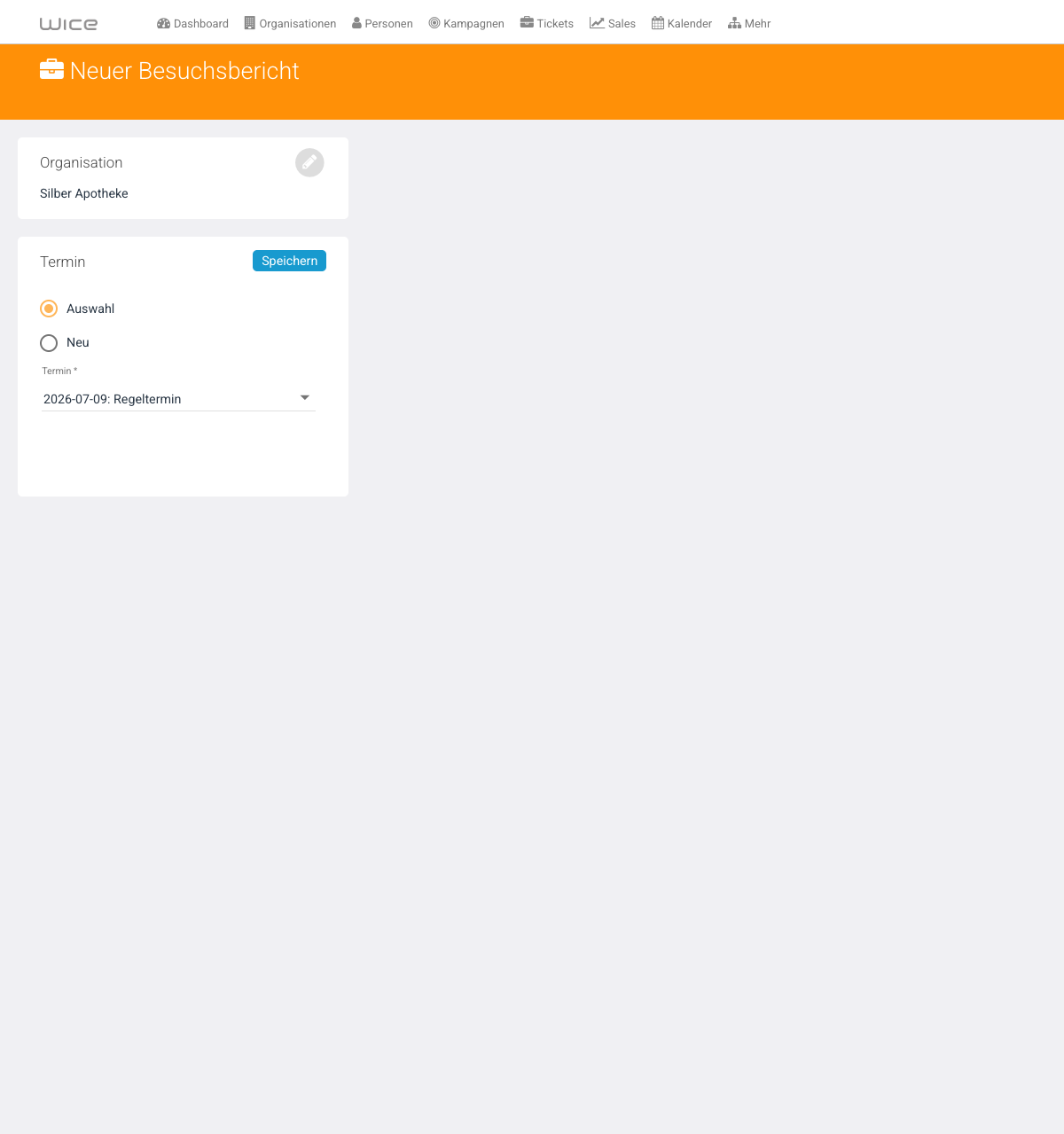Select the Auswahl radio option
This screenshot has width=1064, height=1134.
coord(49,309)
